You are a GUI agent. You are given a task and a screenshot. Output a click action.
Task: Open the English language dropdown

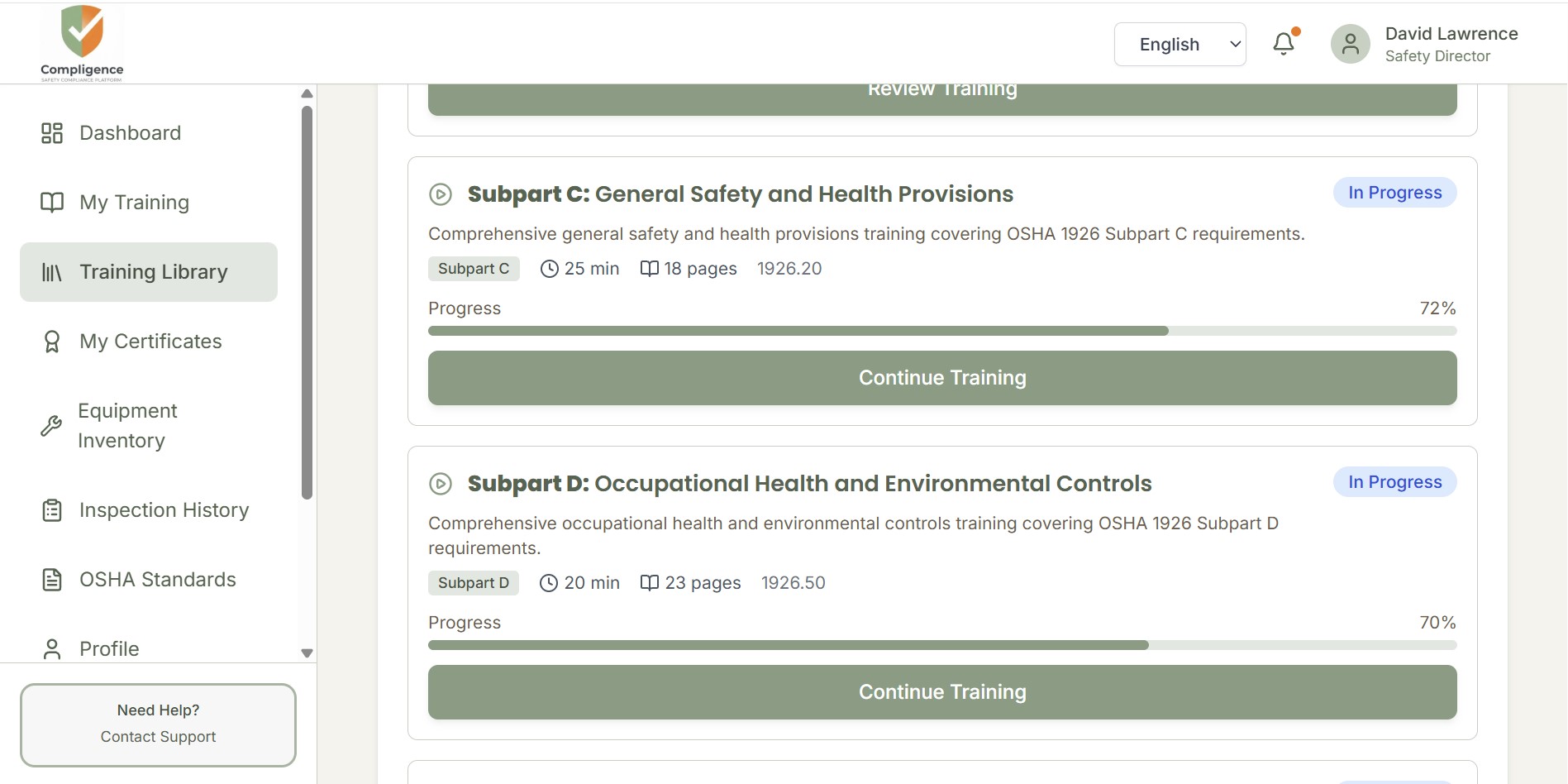point(1180,44)
